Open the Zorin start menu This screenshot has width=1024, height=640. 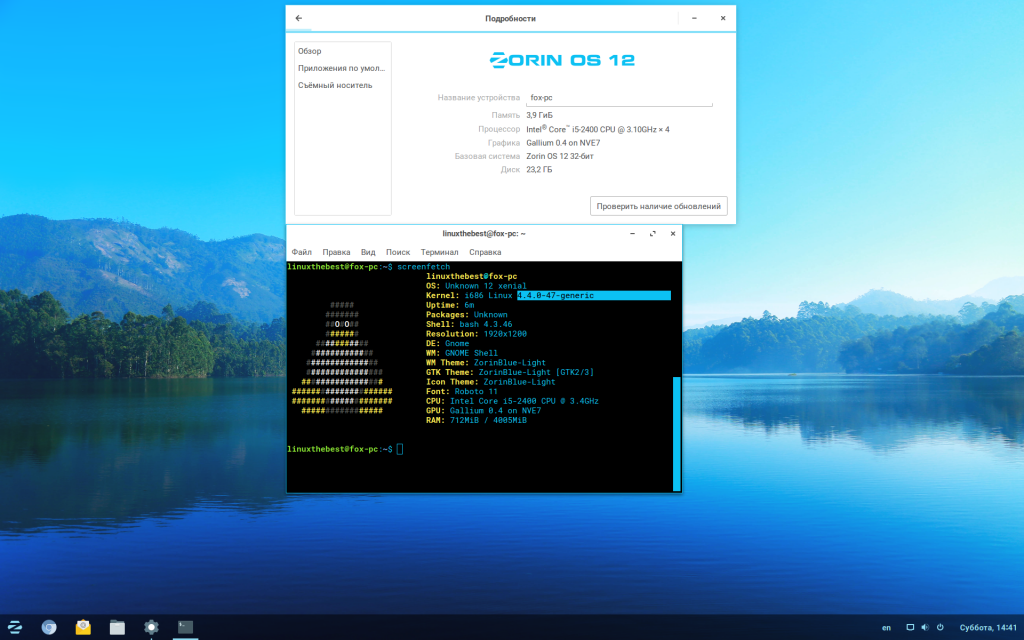14,628
